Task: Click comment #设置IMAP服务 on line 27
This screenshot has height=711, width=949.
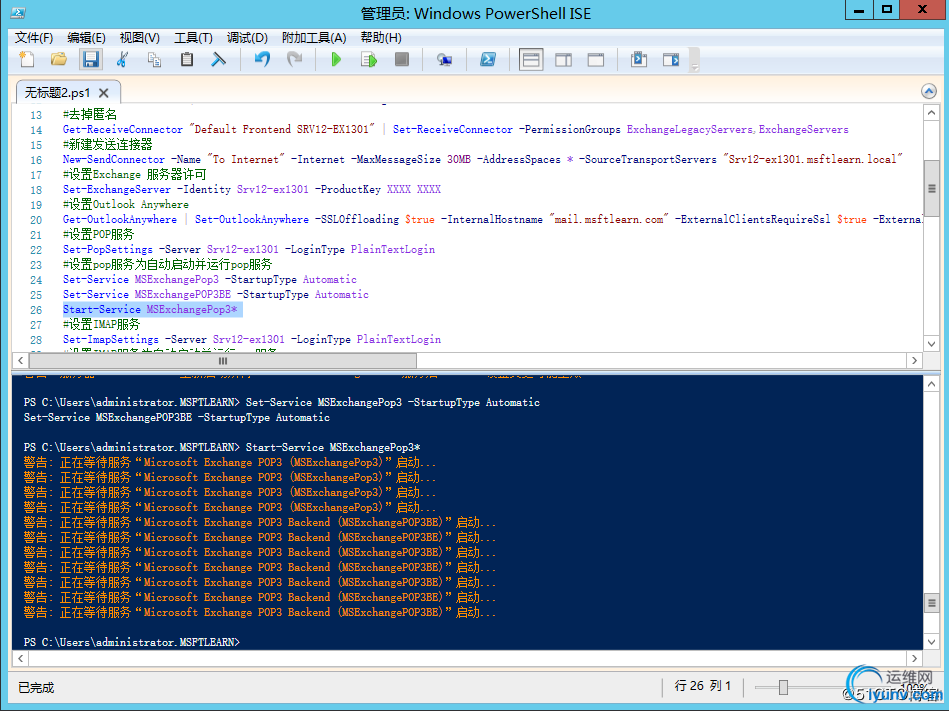Action: click(101, 324)
